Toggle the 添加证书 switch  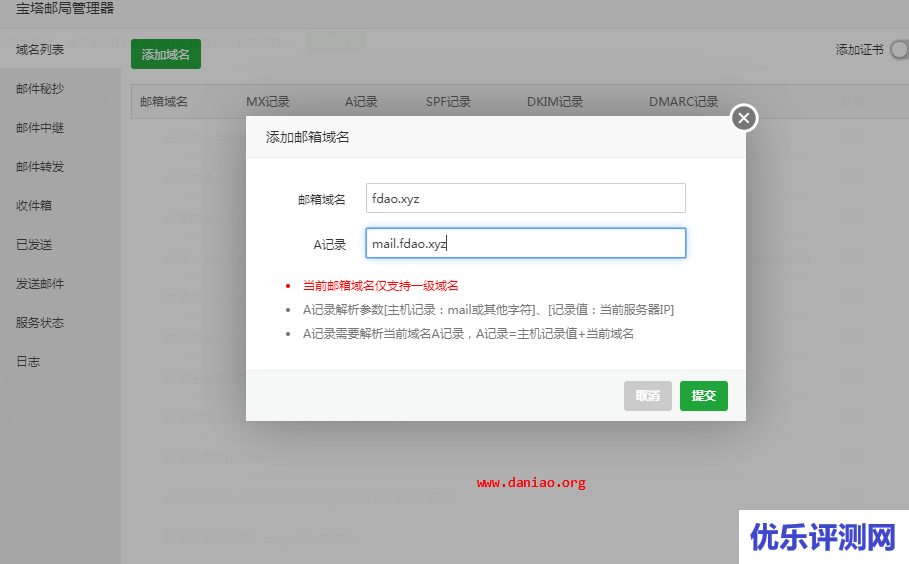pyautogui.click(x=900, y=50)
